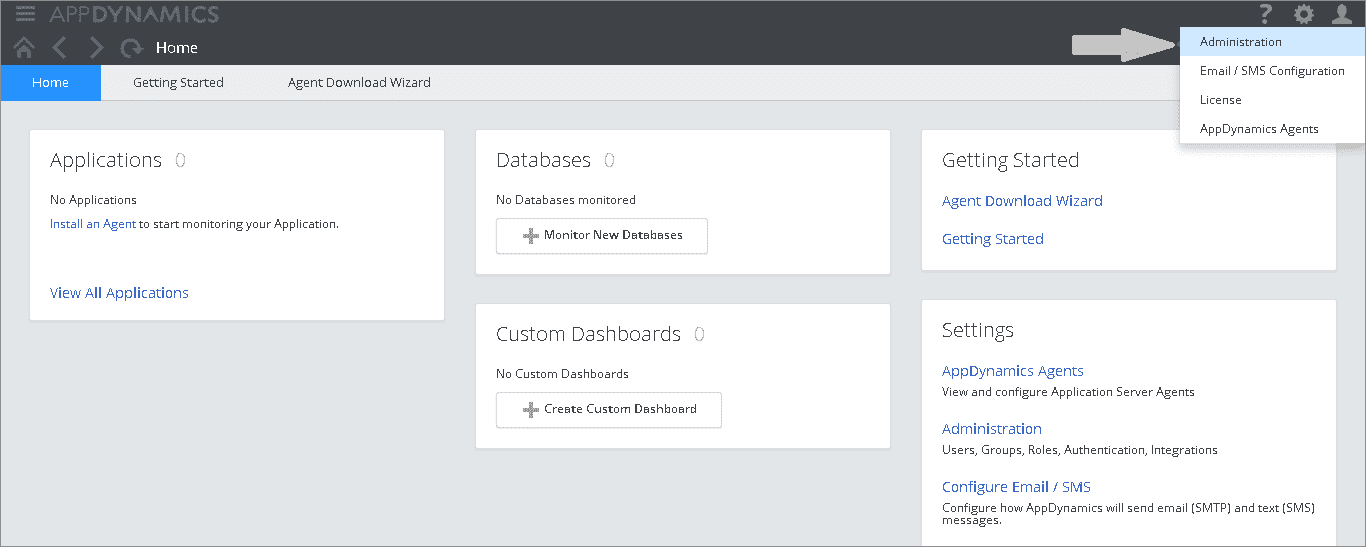Click the Applications card heading

(106, 160)
